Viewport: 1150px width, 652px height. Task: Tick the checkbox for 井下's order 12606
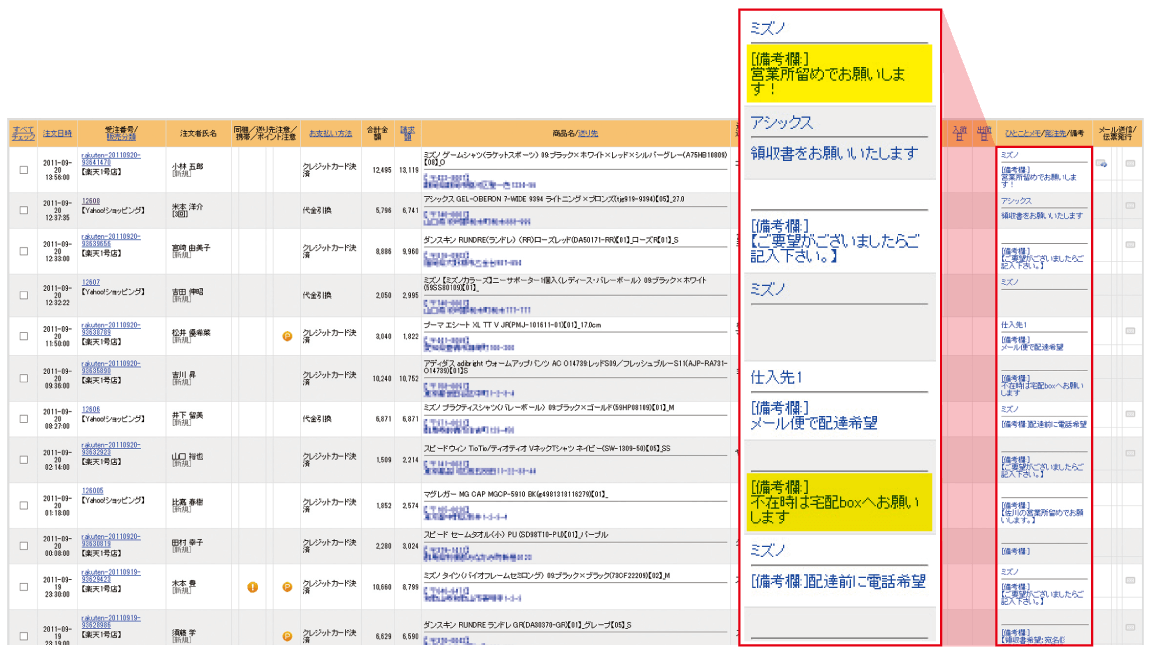(23, 419)
